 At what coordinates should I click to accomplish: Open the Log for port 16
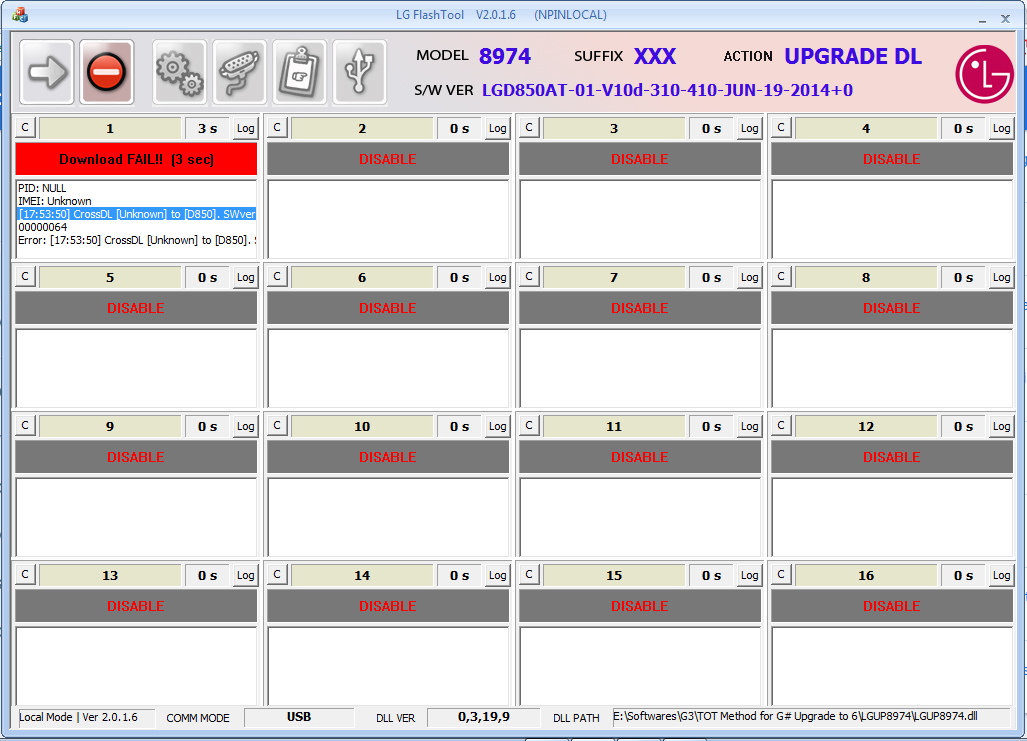coord(1001,575)
